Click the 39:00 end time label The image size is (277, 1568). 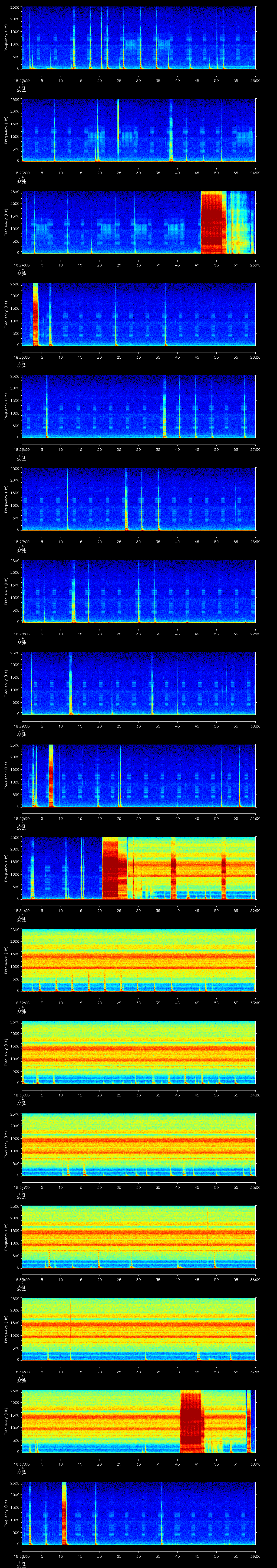click(256, 1556)
